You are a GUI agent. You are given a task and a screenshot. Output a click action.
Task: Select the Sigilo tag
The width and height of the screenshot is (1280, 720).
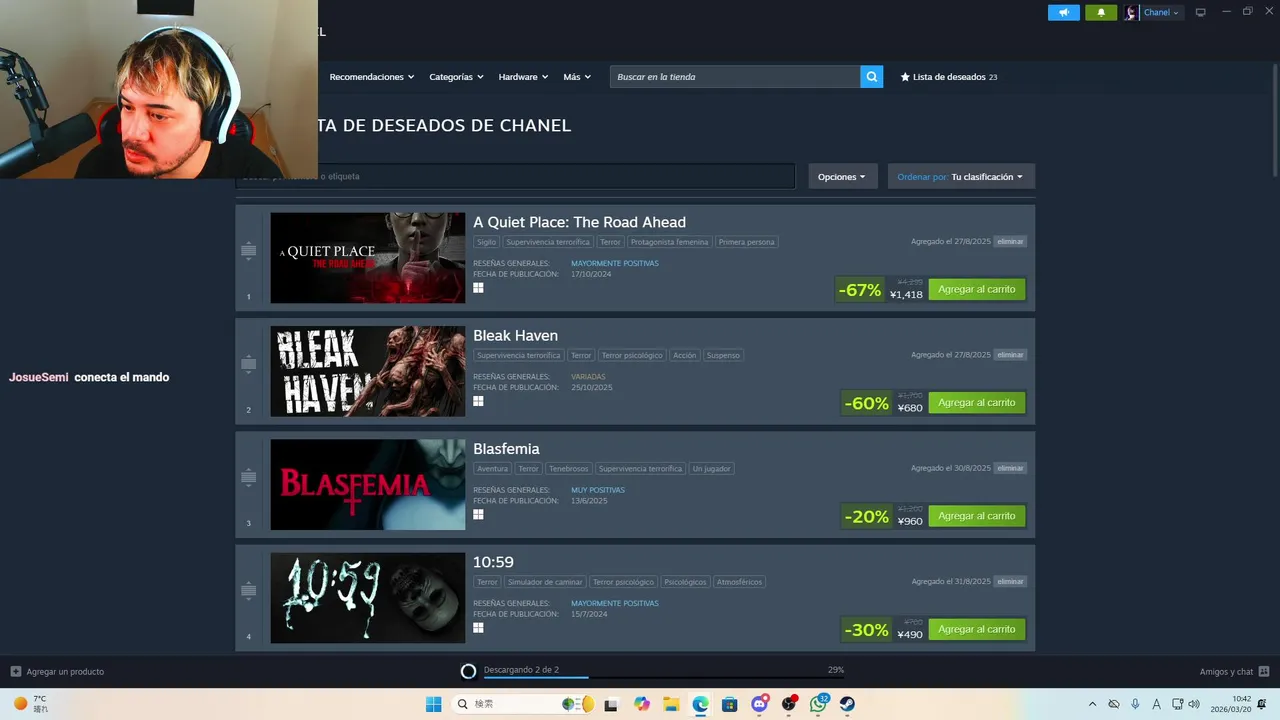pos(486,242)
